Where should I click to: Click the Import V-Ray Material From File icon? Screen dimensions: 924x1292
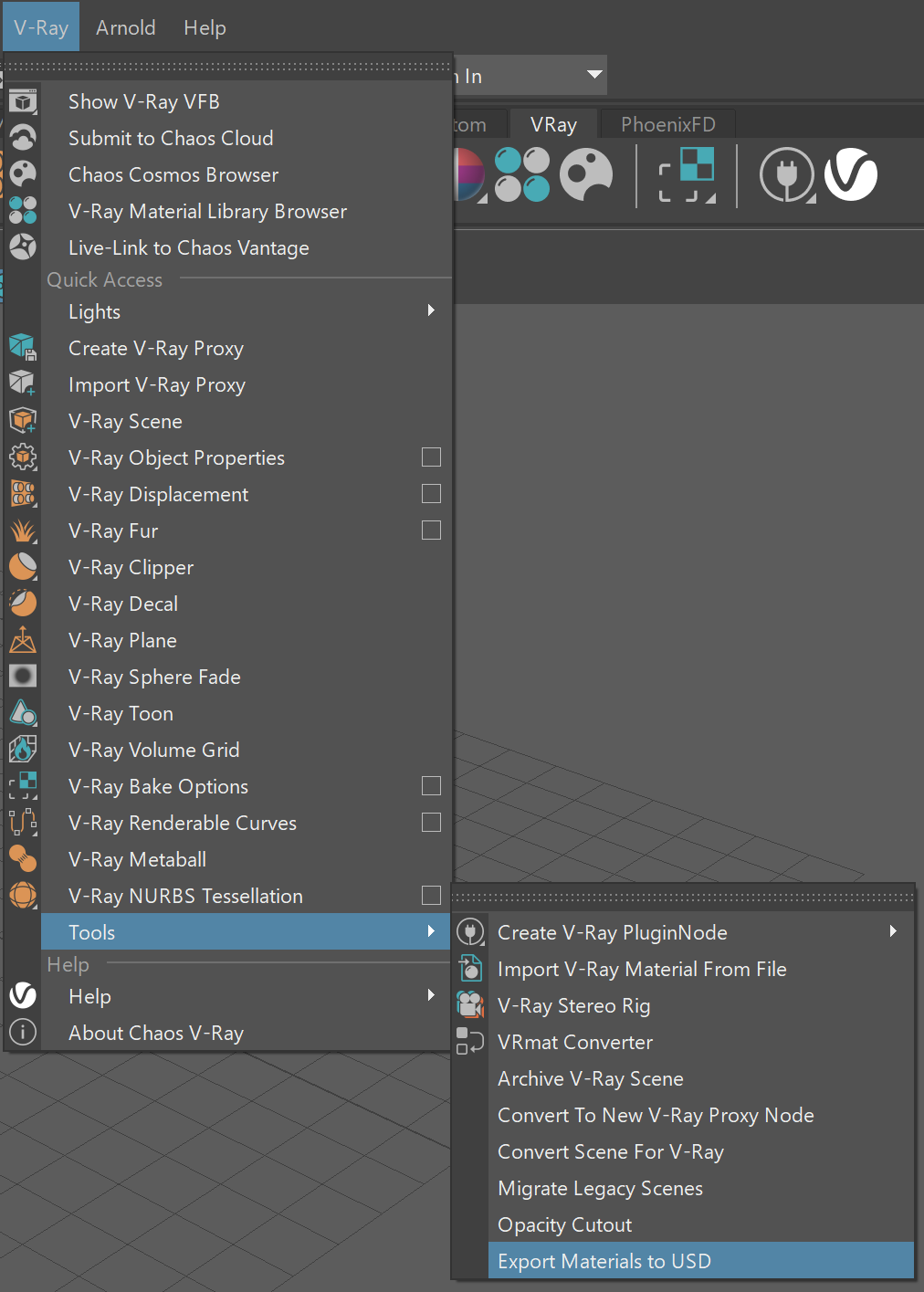pos(470,969)
